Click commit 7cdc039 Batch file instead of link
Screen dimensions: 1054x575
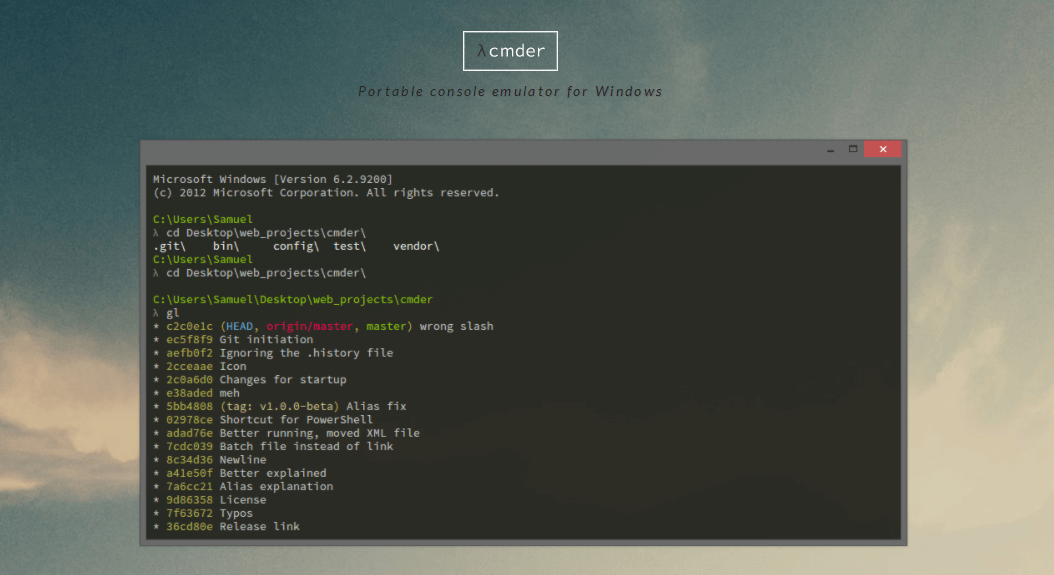pyautogui.click(x=273, y=447)
